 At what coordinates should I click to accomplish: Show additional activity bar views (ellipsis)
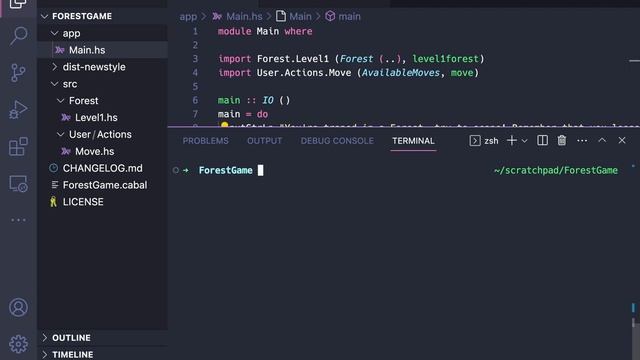[18, 220]
